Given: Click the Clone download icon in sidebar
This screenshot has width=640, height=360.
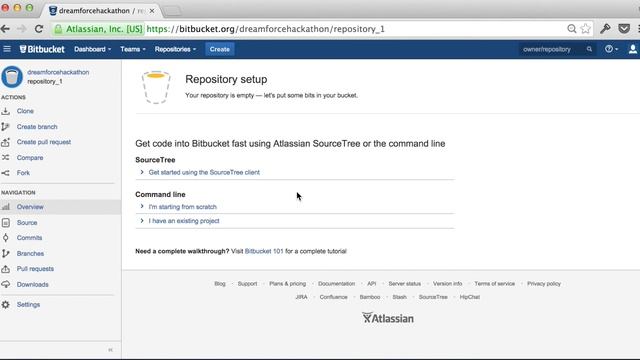Looking at the screenshot, I should [6, 111].
